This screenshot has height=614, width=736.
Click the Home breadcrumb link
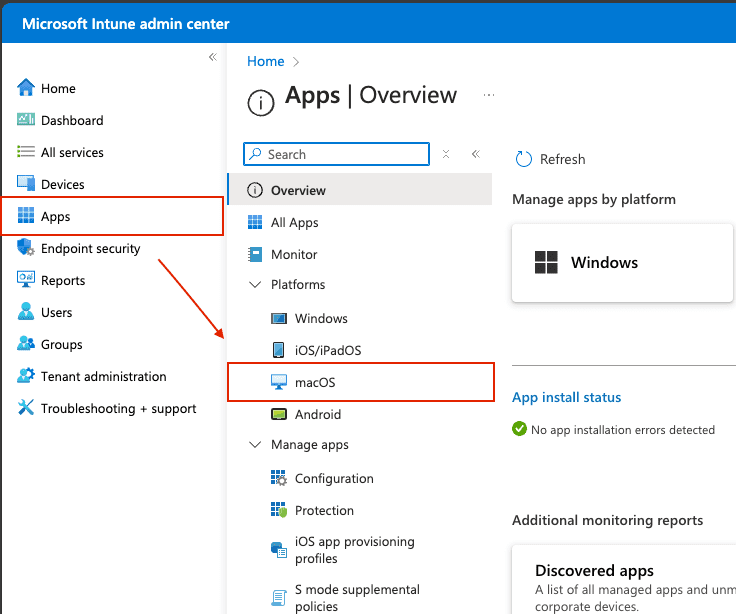(x=265, y=61)
